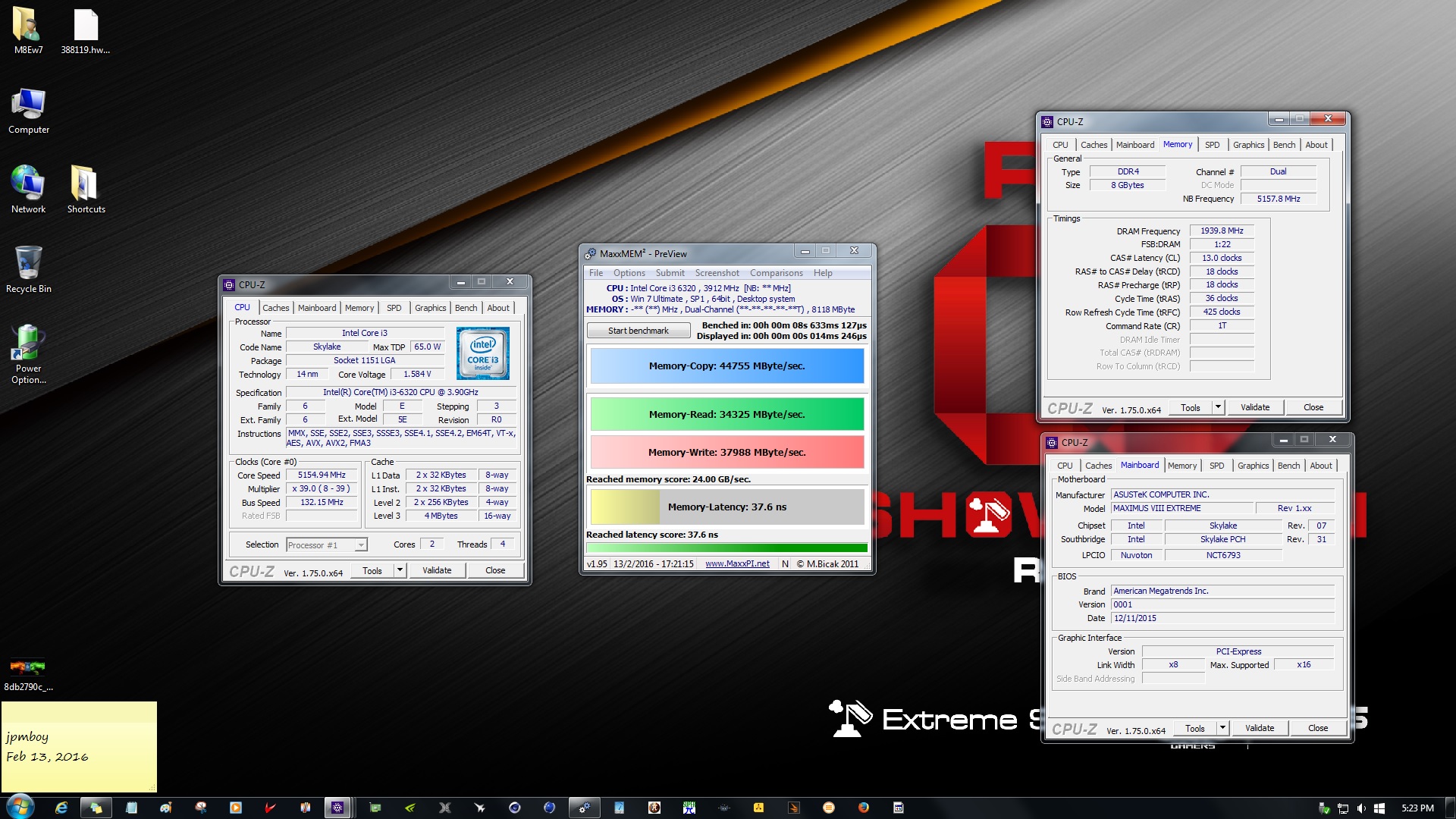Open Caches tab in left CPU-Z window

coord(276,308)
